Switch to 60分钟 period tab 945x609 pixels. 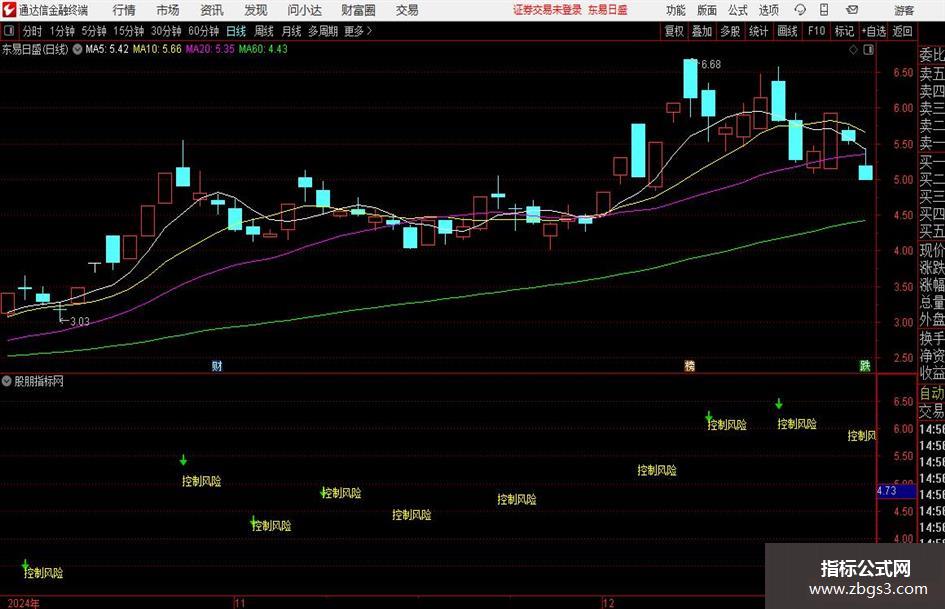point(204,31)
